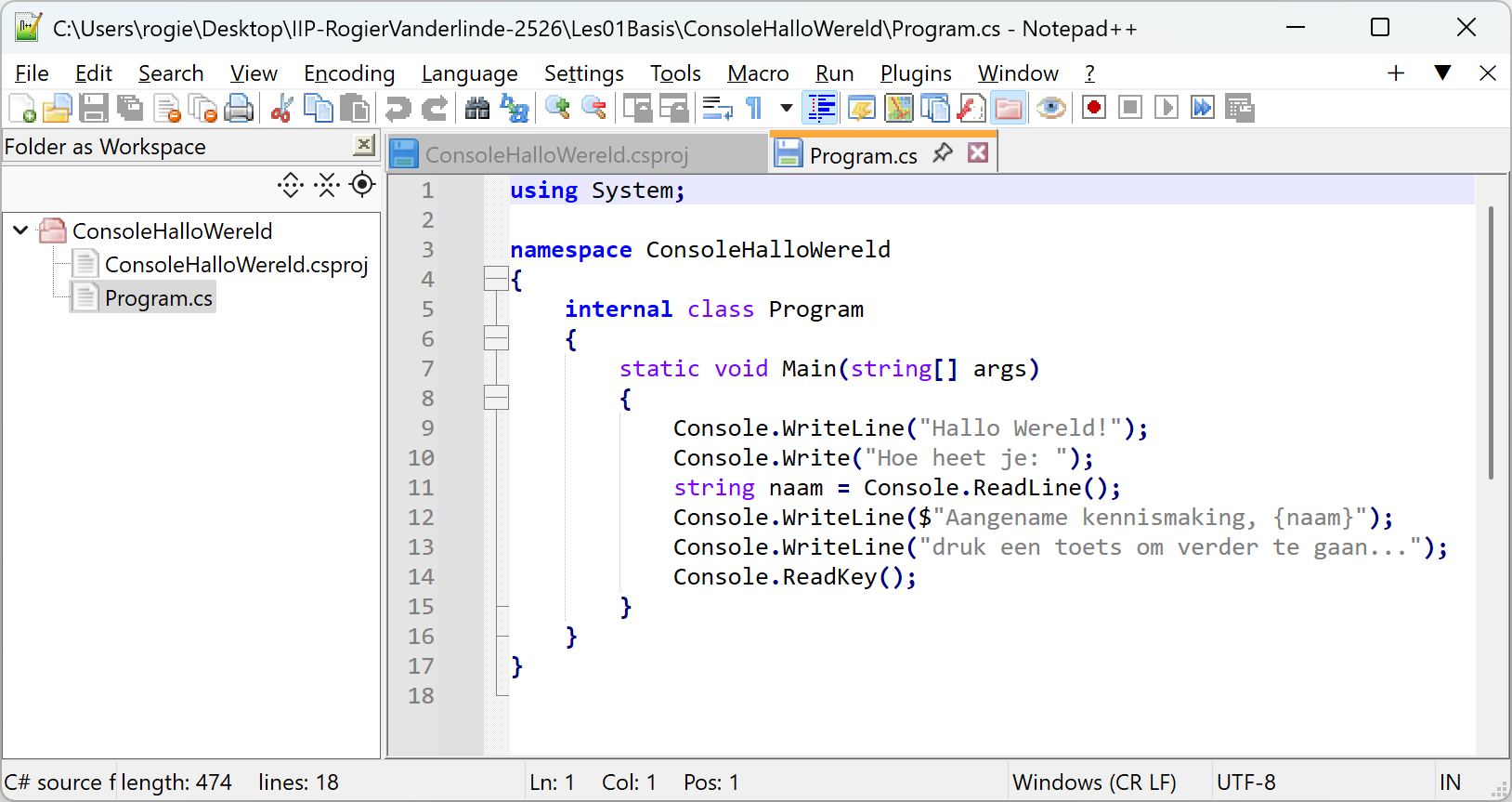
Task: Collapse all folders in workspace panel
Action: coord(327,185)
